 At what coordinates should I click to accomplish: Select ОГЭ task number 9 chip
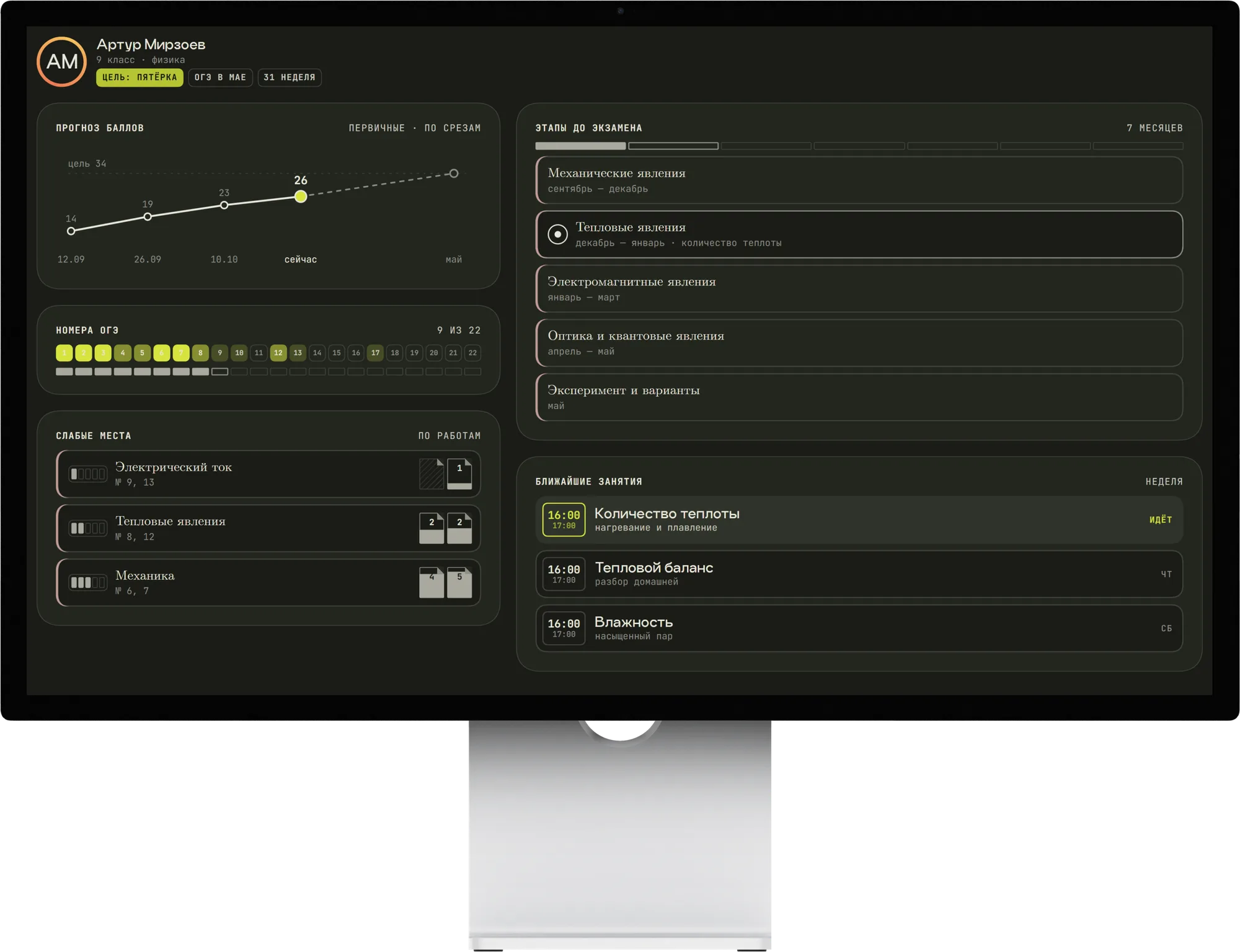click(x=219, y=353)
